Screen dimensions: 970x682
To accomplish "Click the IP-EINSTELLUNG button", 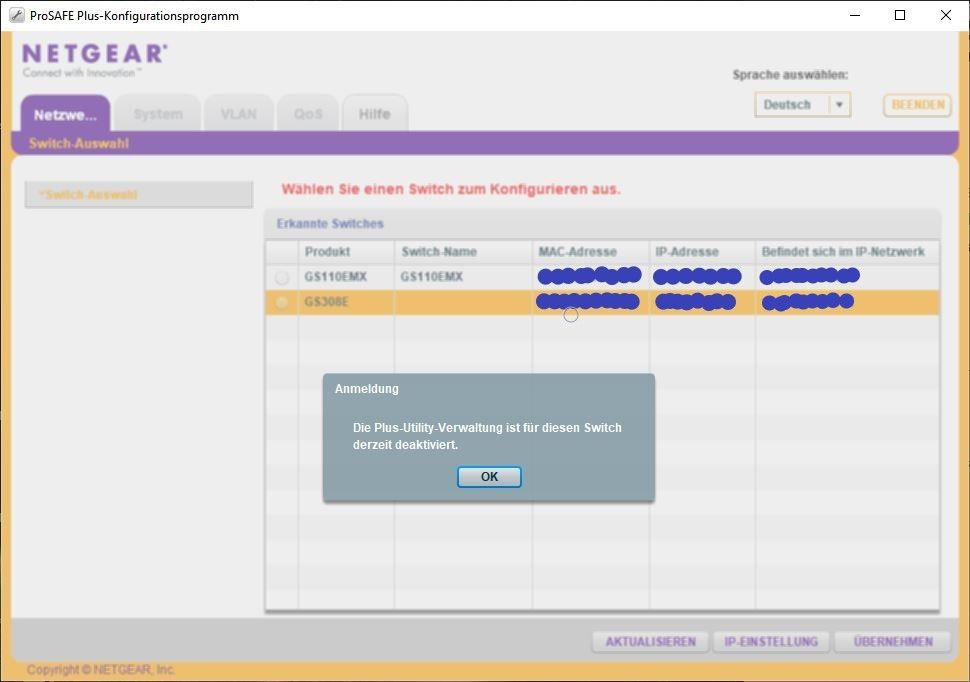I will point(772,641).
